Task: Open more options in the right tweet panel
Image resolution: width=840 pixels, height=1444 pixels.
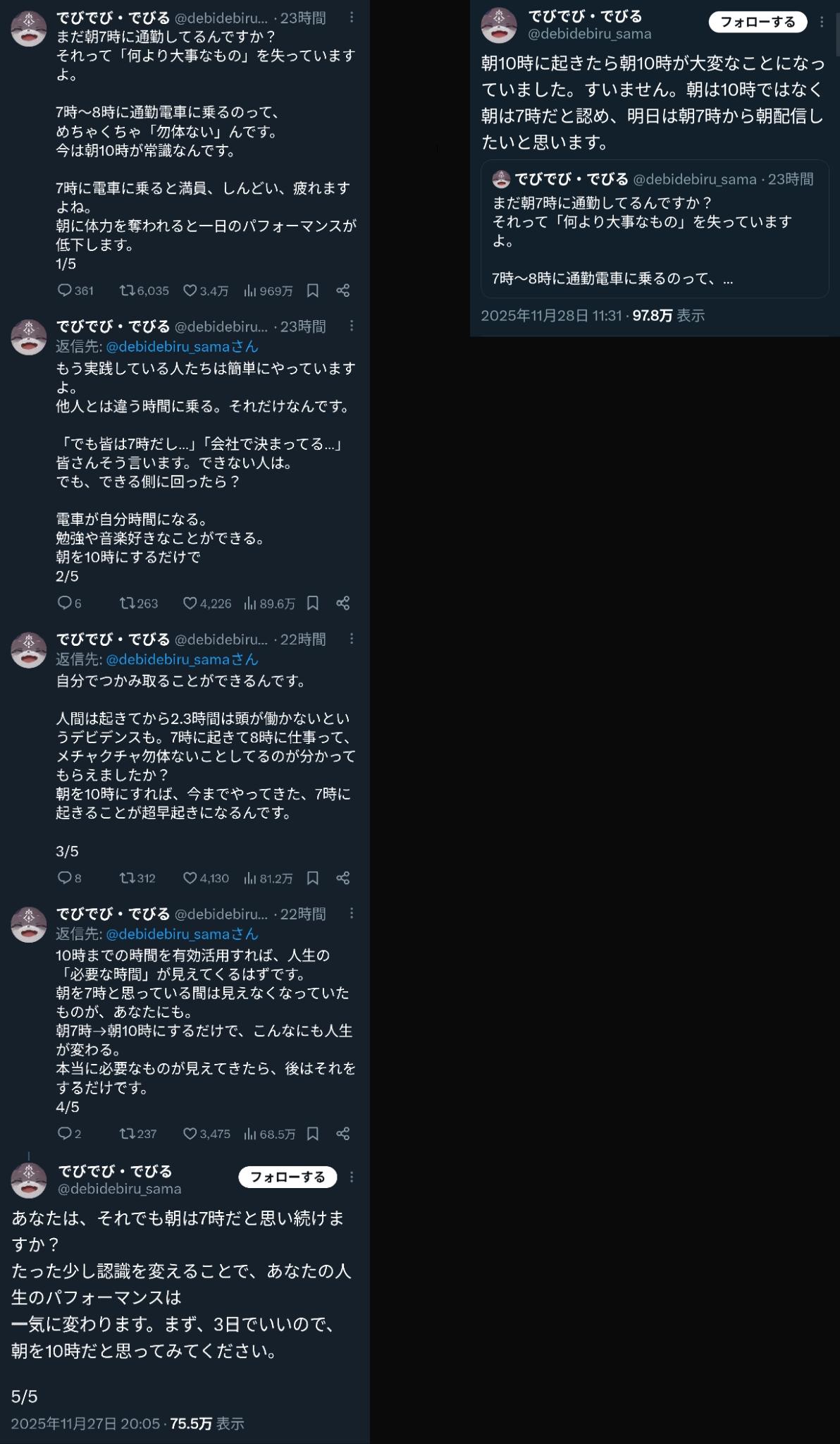Action: pyautogui.click(x=822, y=23)
